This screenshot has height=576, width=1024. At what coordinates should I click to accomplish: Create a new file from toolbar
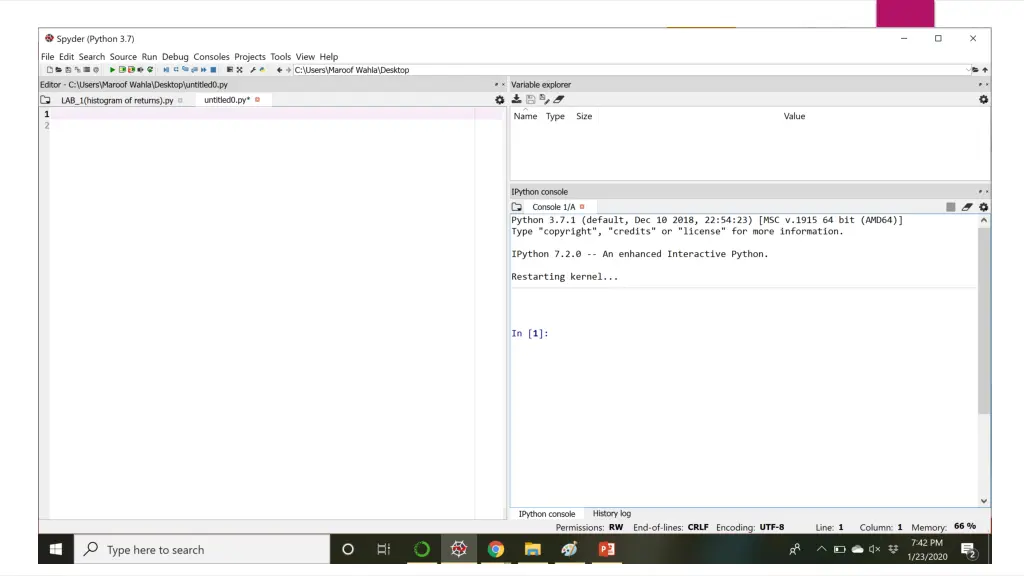click(50, 70)
